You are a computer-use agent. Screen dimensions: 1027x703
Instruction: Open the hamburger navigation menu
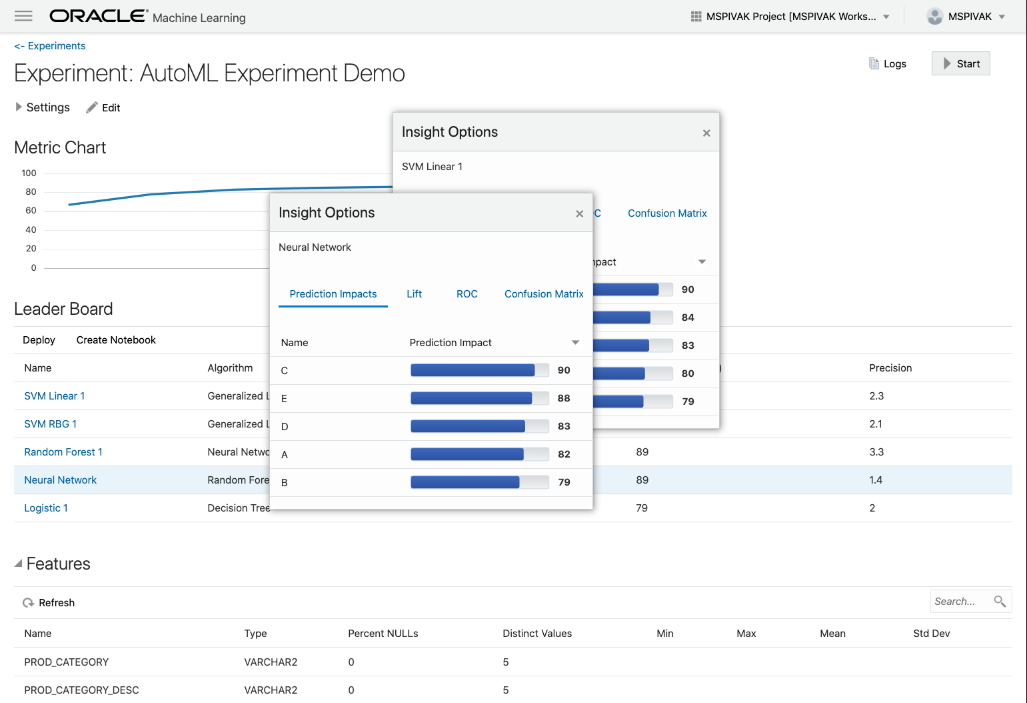coord(24,17)
